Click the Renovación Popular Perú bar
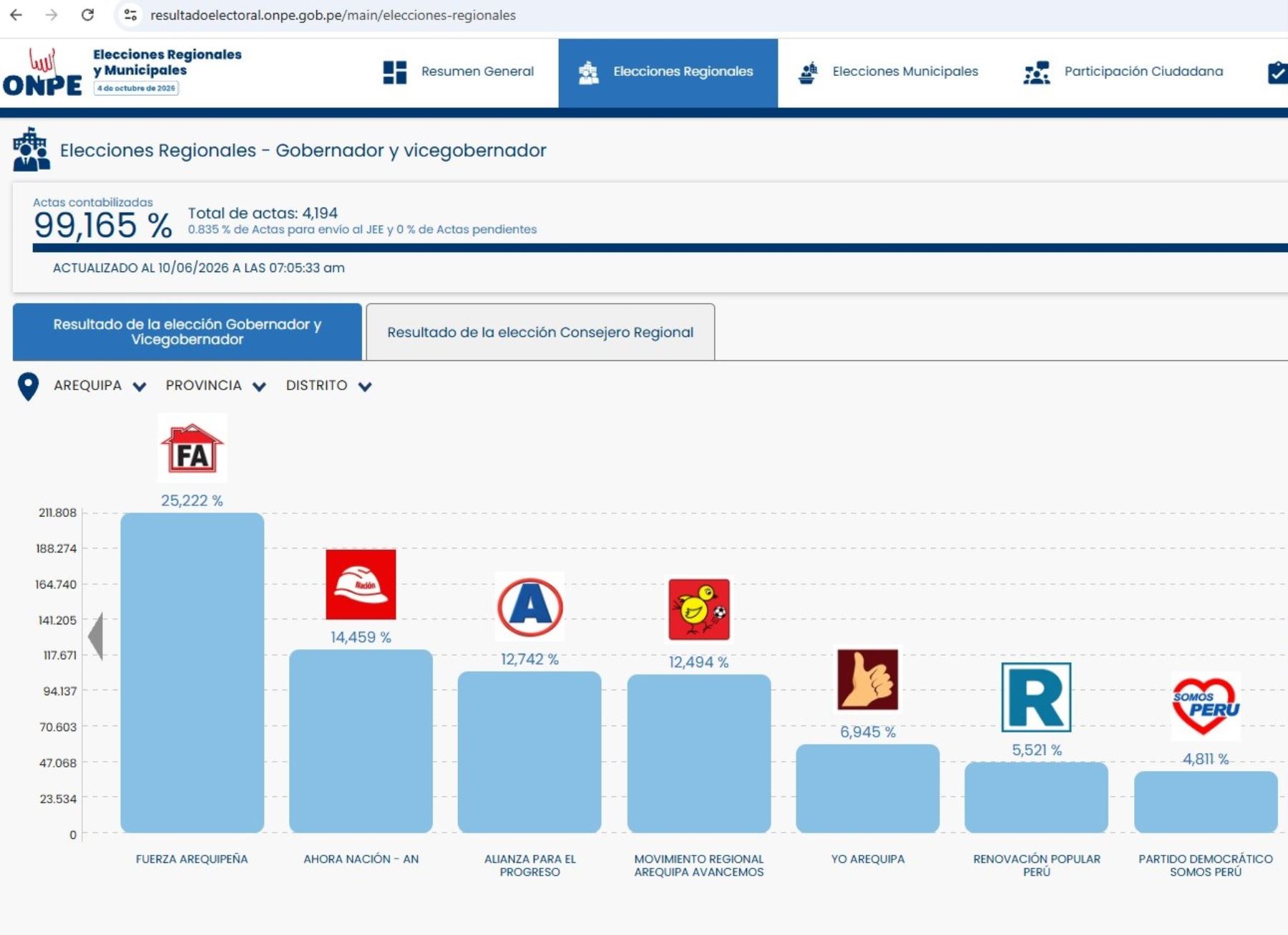 point(1036,798)
